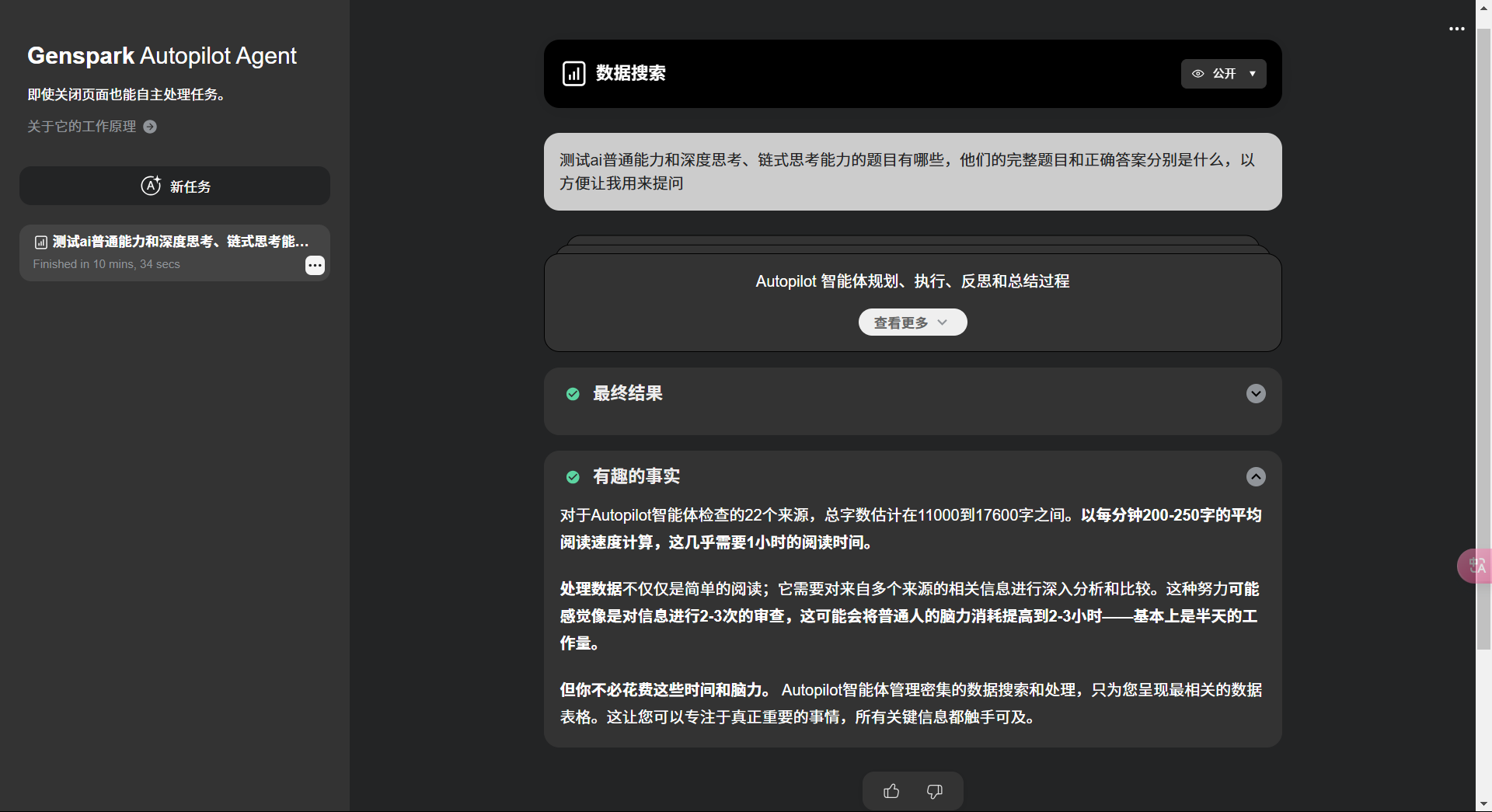Select the bar chart icon beside sidebar task
This screenshot has width=1492, height=812.
[x=40, y=242]
